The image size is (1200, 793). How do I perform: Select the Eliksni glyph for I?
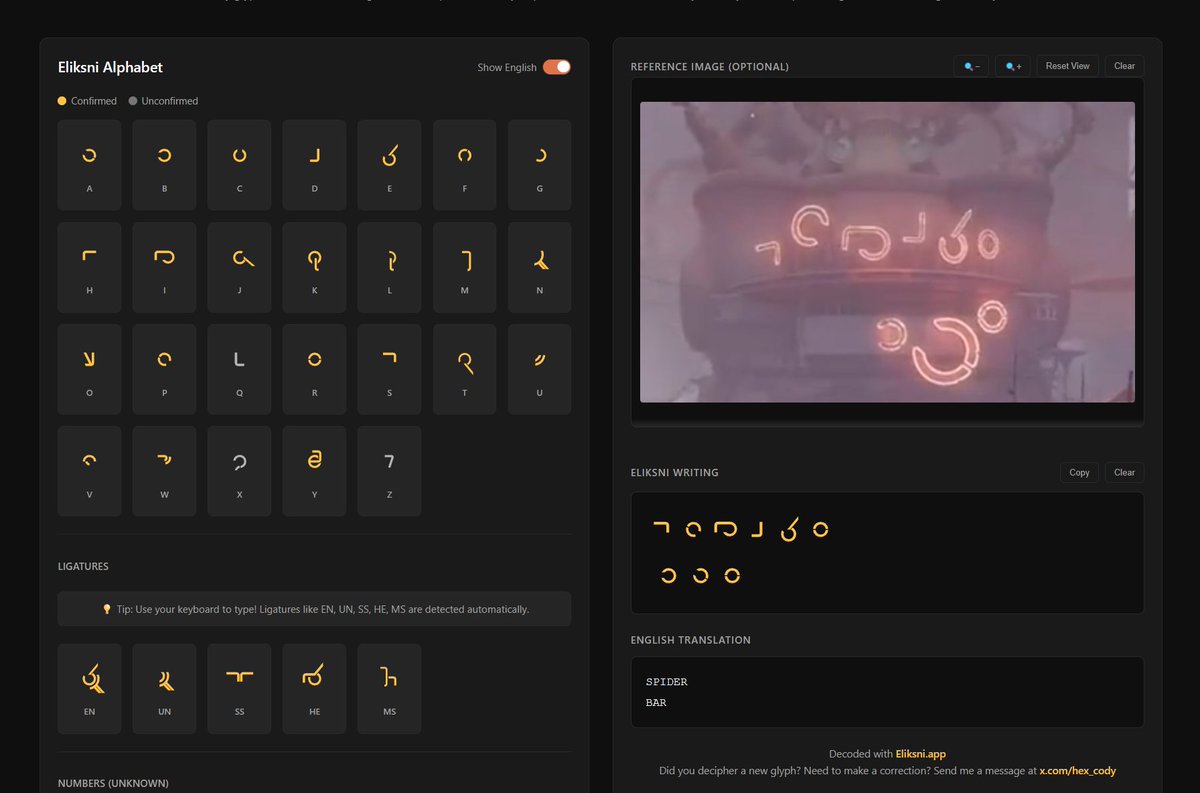click(x=164, y=267)
